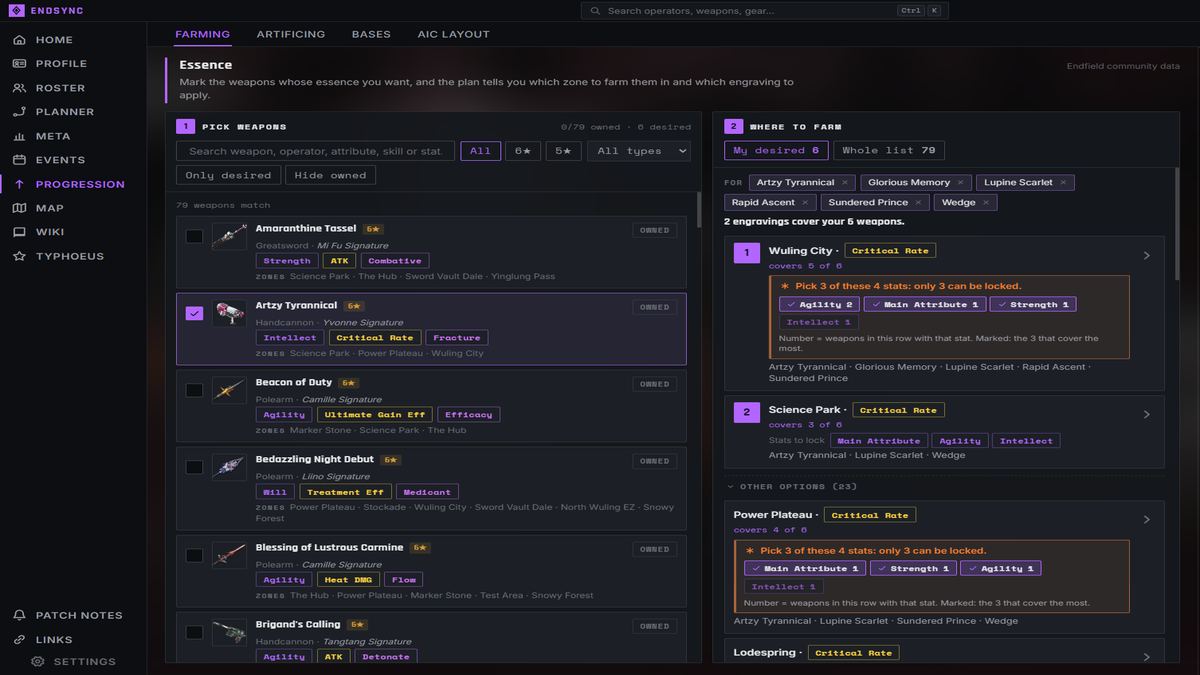
Task: Expand the Science Park farm option
Action: 1147,414
